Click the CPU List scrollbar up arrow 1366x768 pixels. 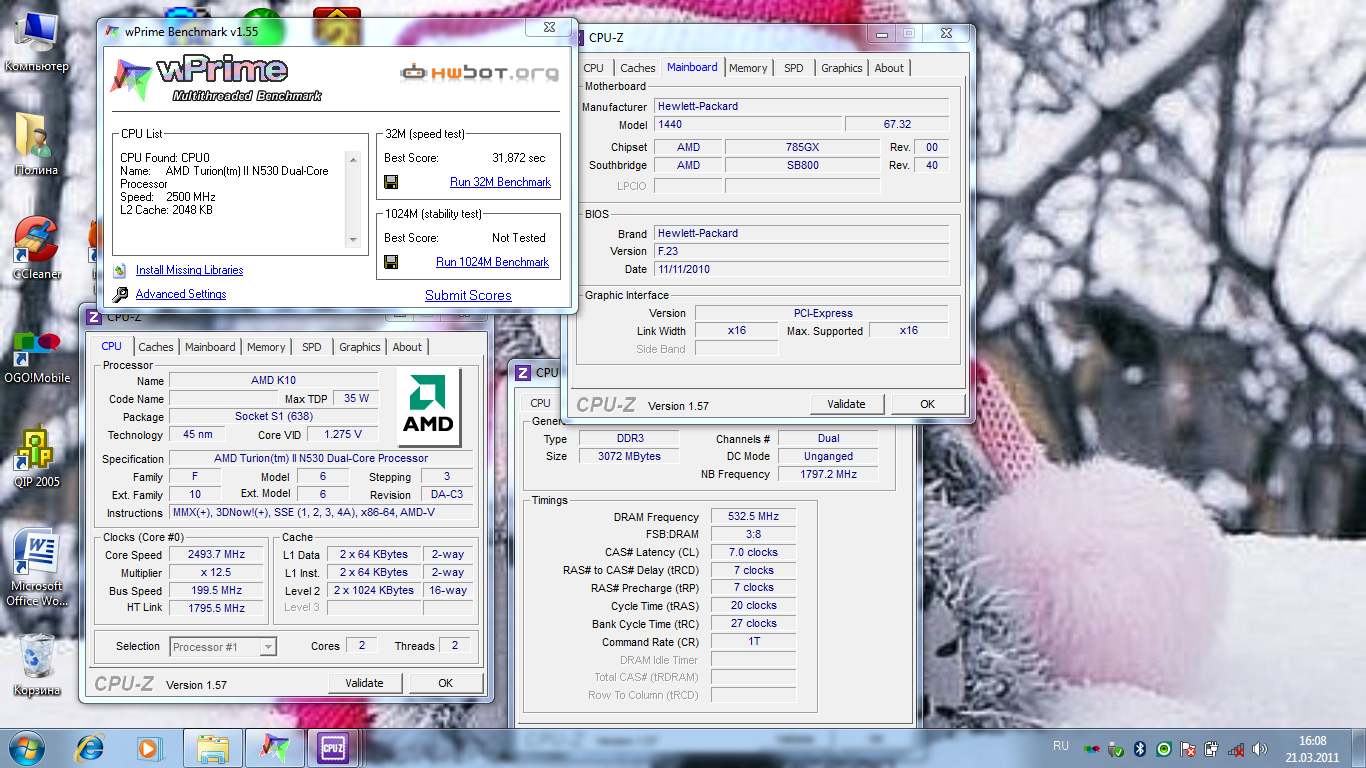(352, 158)
